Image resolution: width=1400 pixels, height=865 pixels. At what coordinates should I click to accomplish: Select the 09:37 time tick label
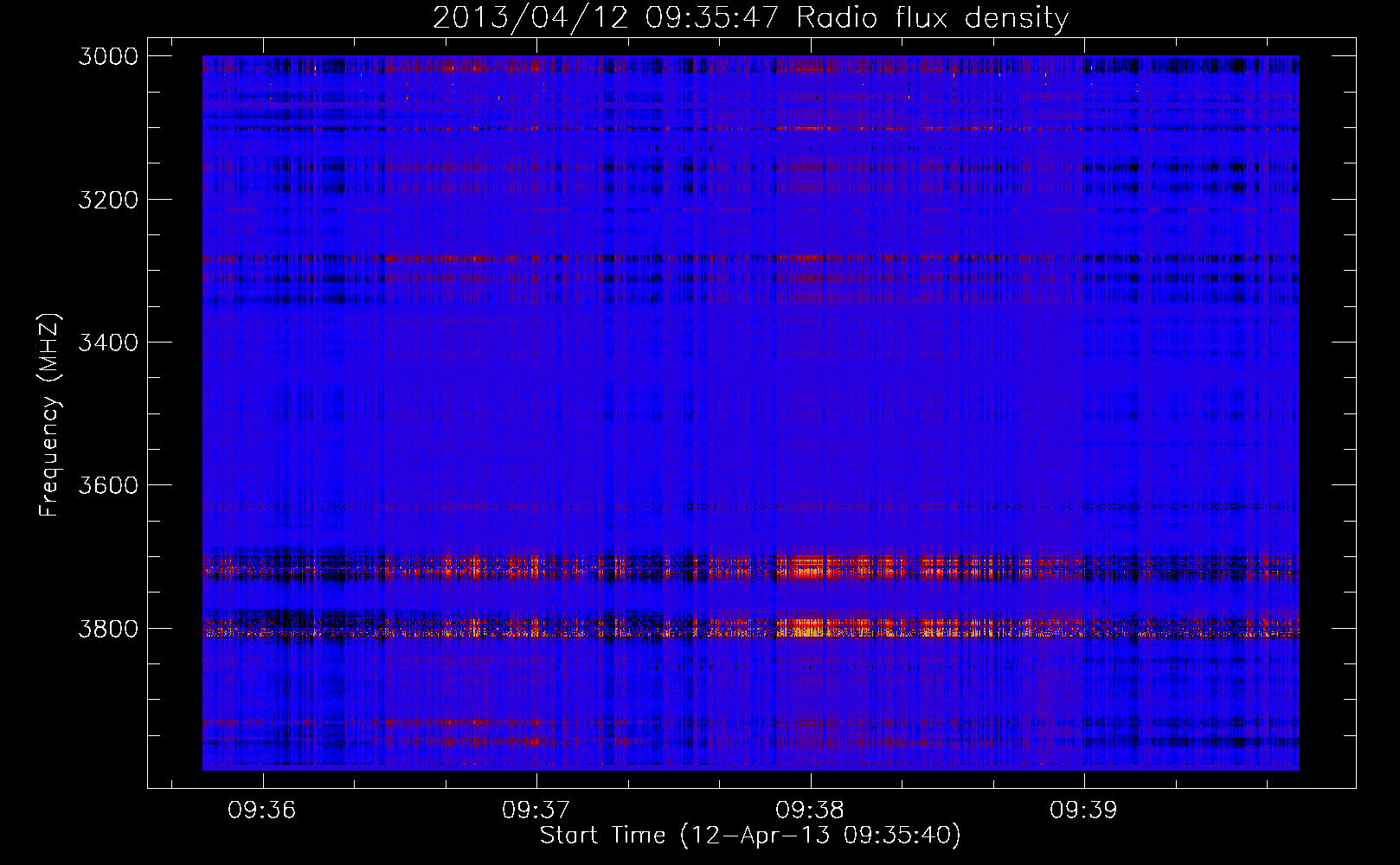pyautogui.click(x=536, y=810)
